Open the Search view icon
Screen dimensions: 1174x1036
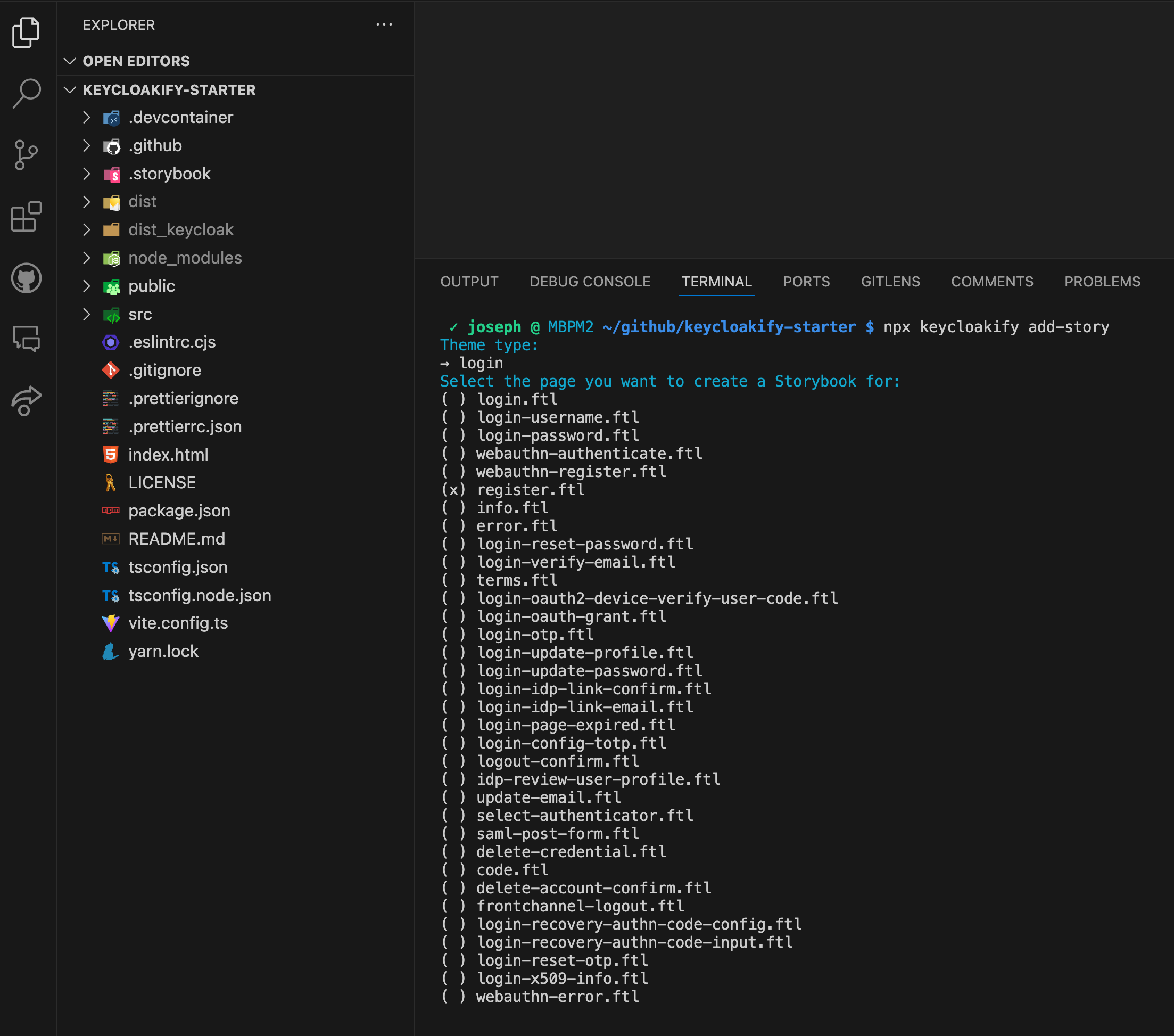coord(26,93)
